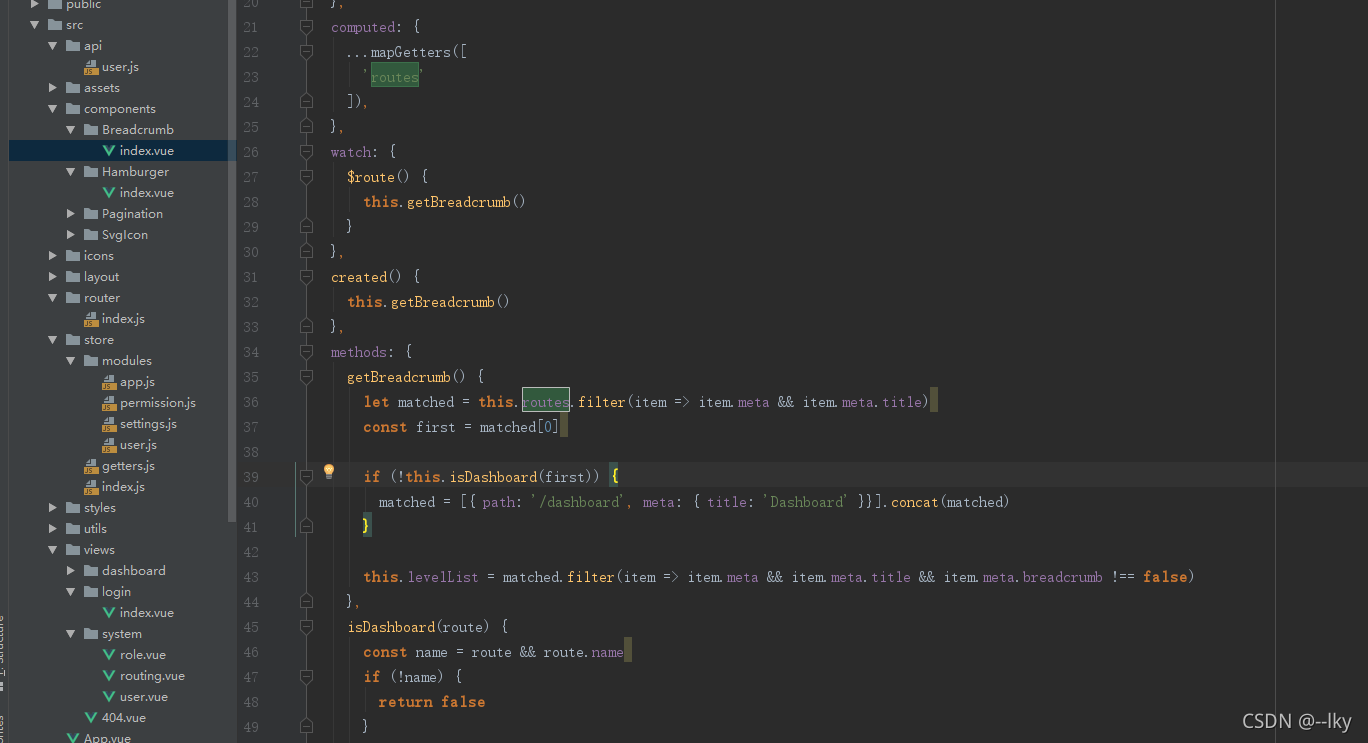Click the 404.vue file icon
Viewport: 1368px width, 743px height.
click(x=91, y=718)
